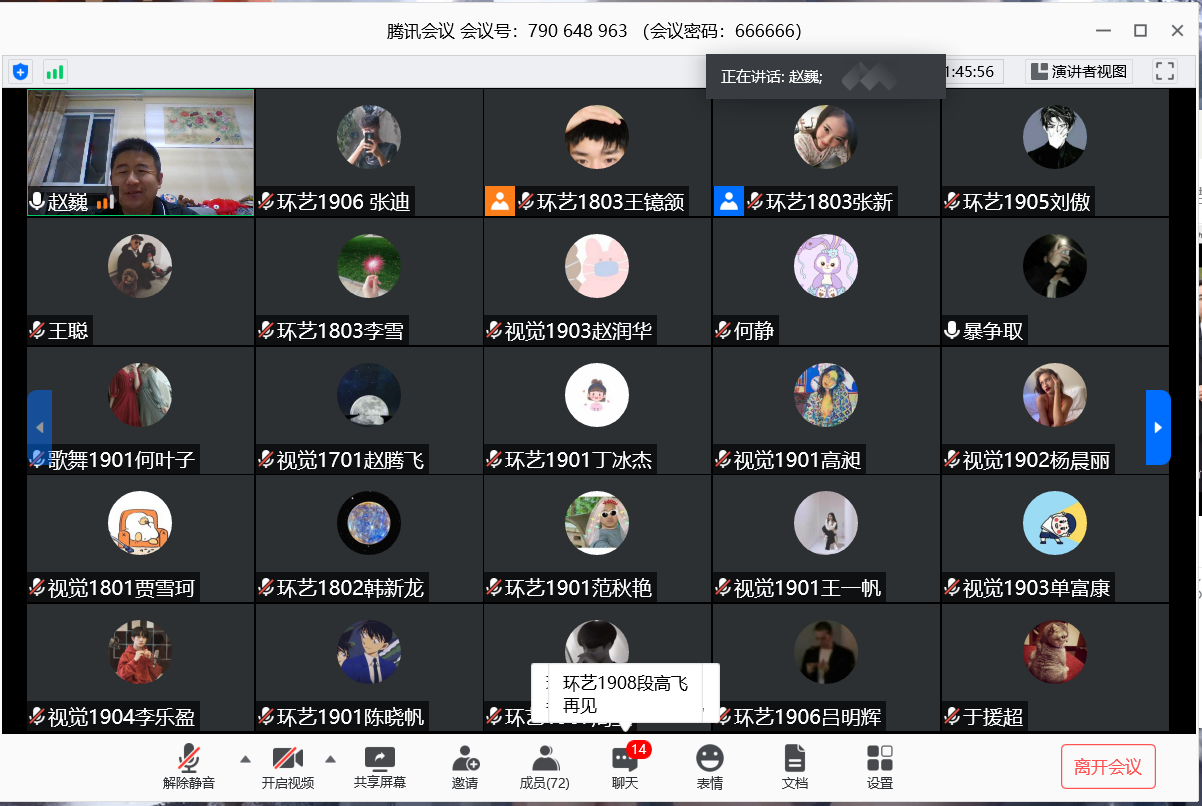This screenshot has height=806, width=1202.
Task: Check the green network signal icon
Action: (x=54, y=72)
